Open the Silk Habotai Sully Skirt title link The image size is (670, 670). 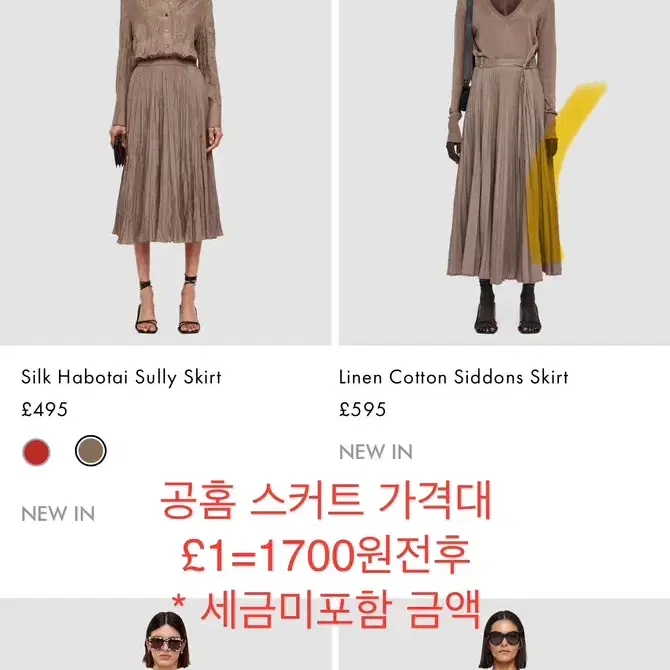point(121,377)
